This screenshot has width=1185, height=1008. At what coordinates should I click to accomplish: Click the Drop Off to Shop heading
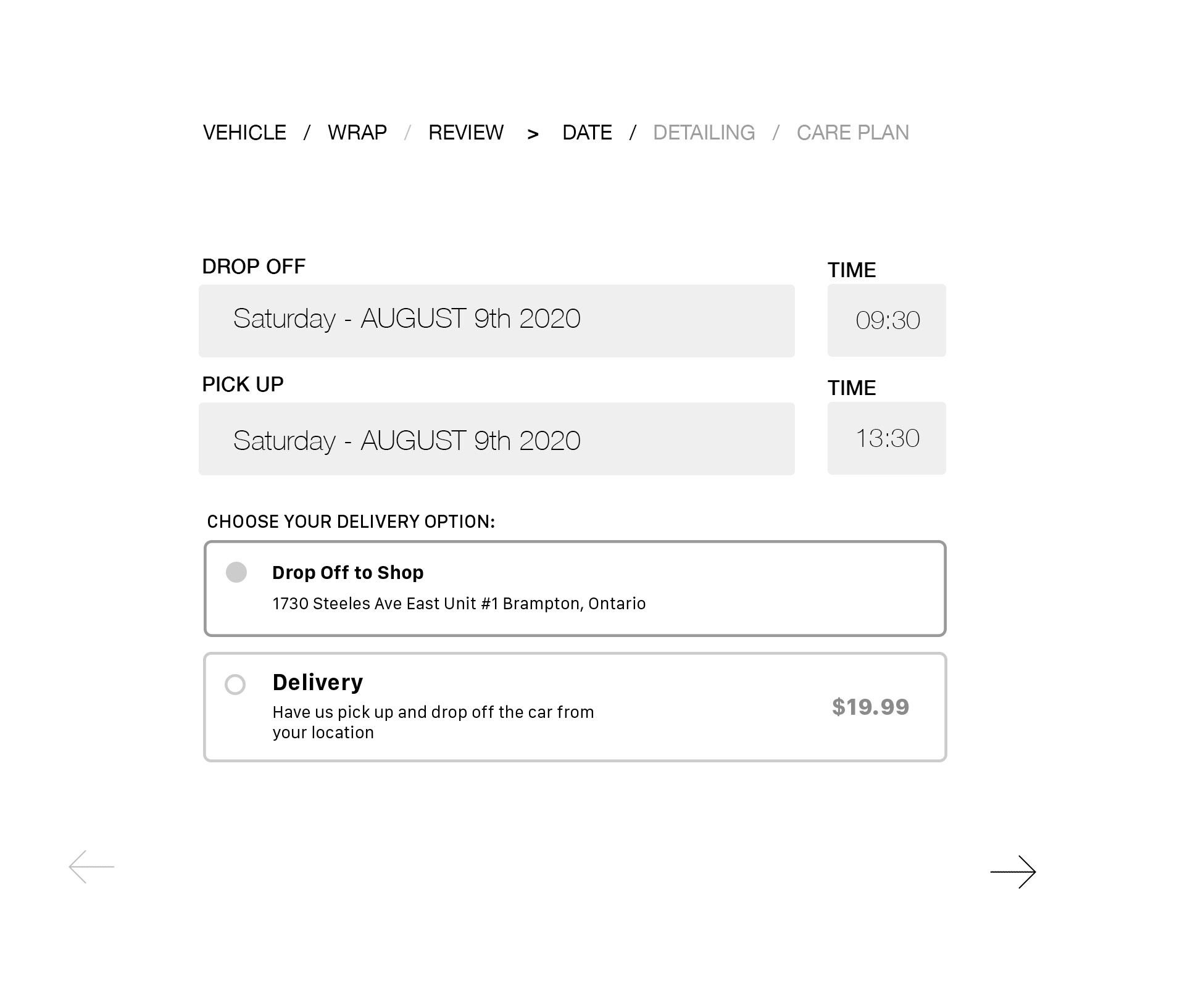(x=347, y=573)
